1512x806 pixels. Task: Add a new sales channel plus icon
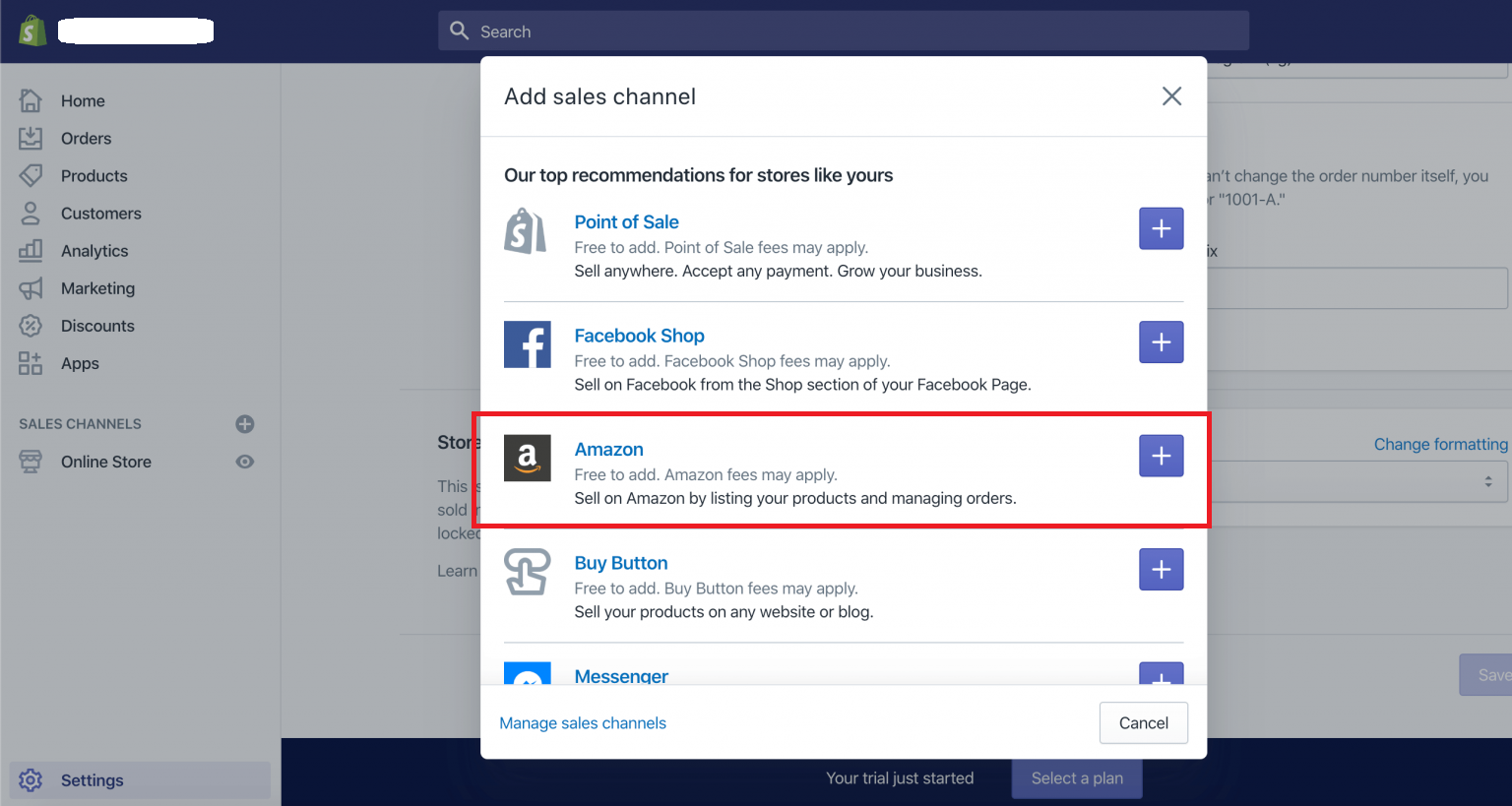pos(245,424)
